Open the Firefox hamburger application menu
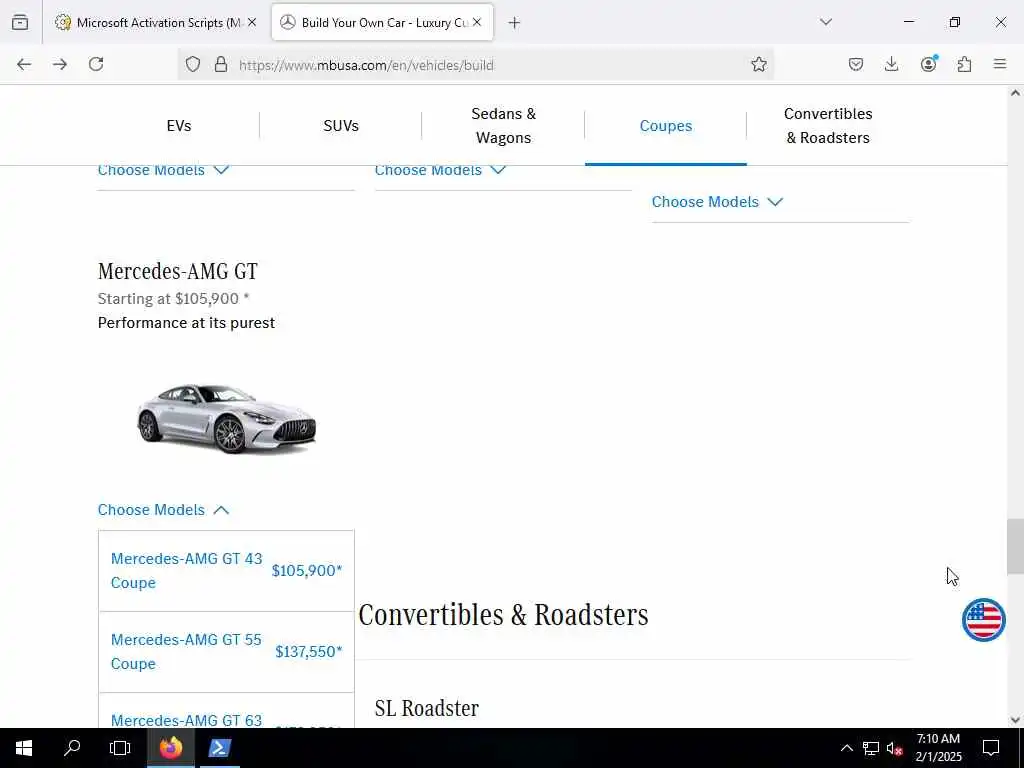This screenshot has height=768, width=1024. (1000, 64)
